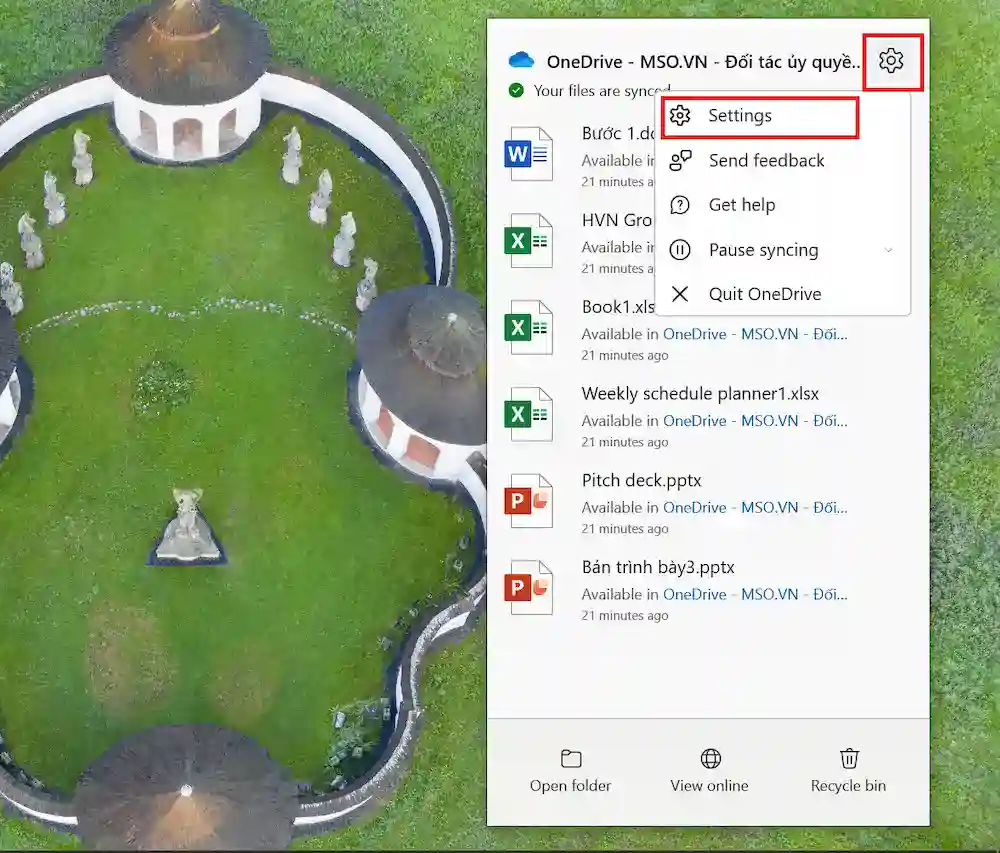Image resolution: width=1000 pixels, height=853 pixels.
Task: Click the OneDrive cloud logo icon
Action: pos(522,61)
